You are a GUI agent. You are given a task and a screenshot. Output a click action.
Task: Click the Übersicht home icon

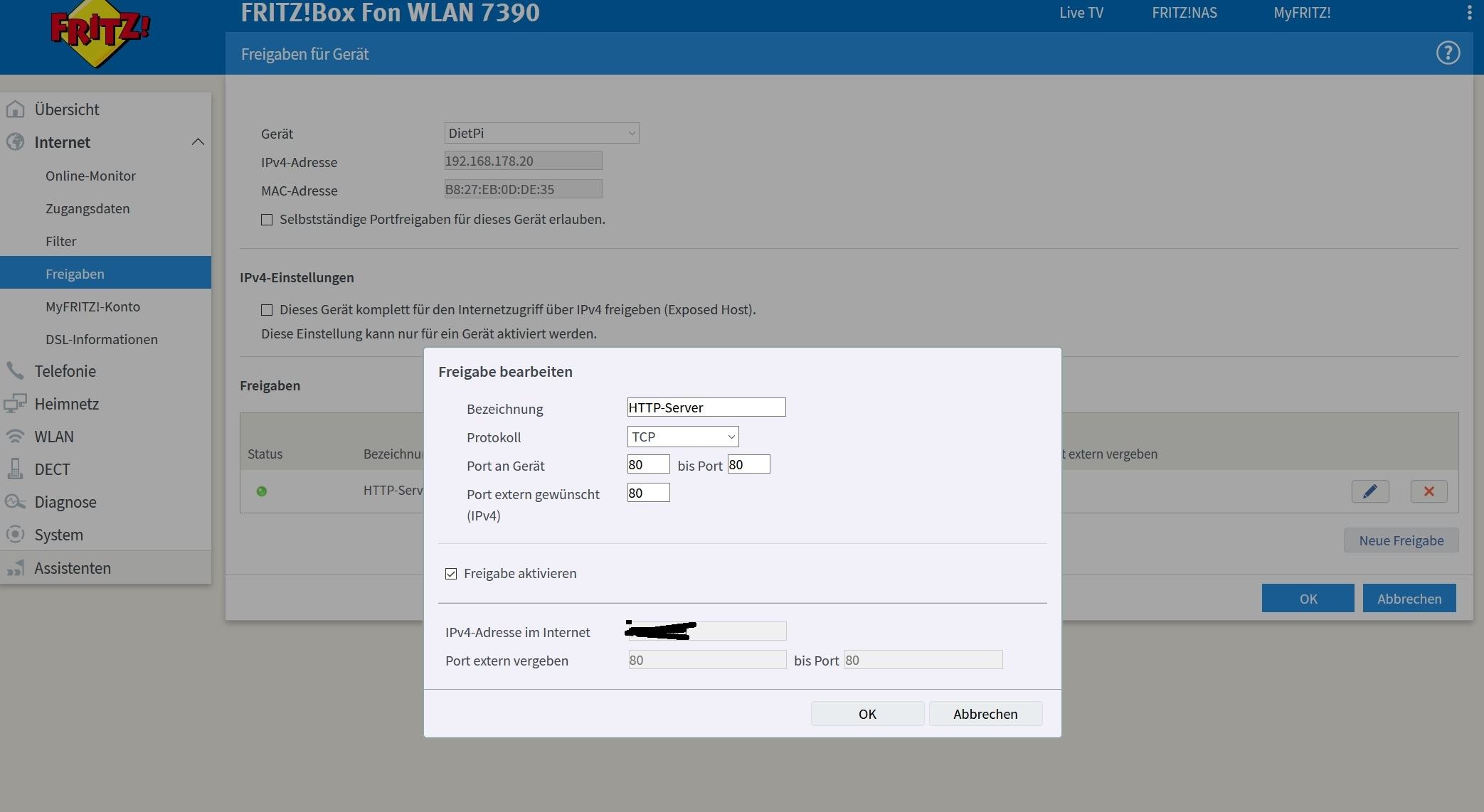[x=15, y=109]
